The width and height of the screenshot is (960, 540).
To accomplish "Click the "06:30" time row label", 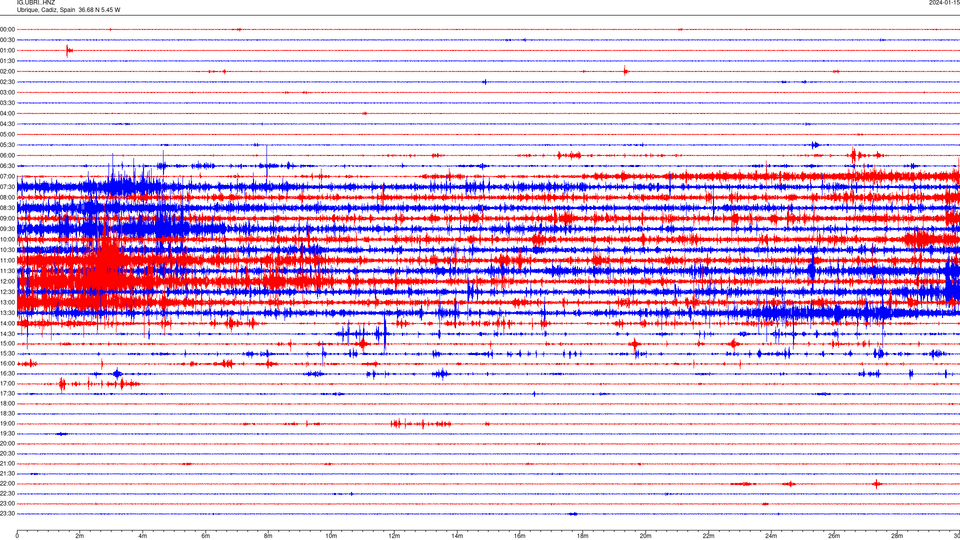I will tap(7, 166).
